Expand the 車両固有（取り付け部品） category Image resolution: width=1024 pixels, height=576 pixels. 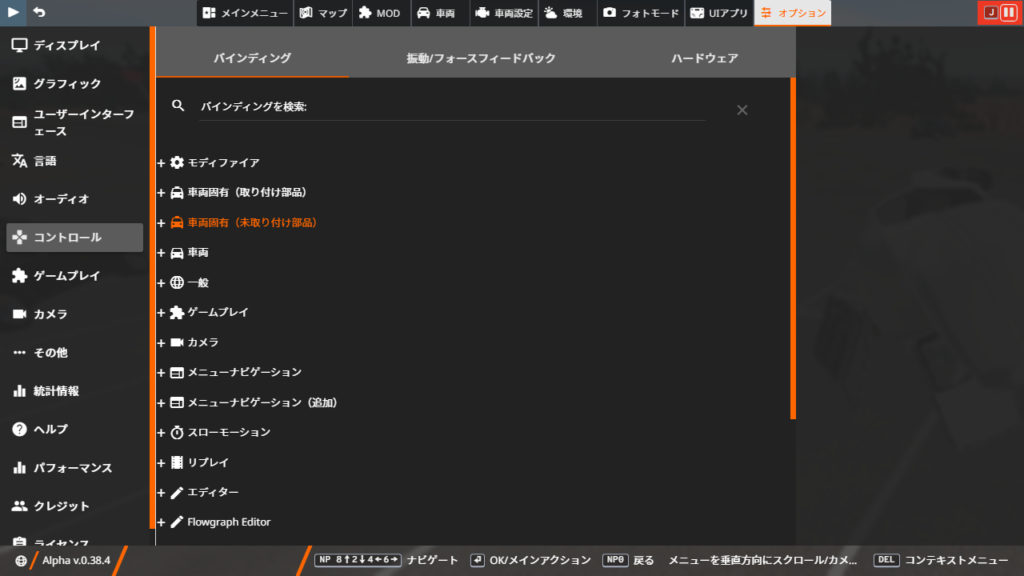245,192
